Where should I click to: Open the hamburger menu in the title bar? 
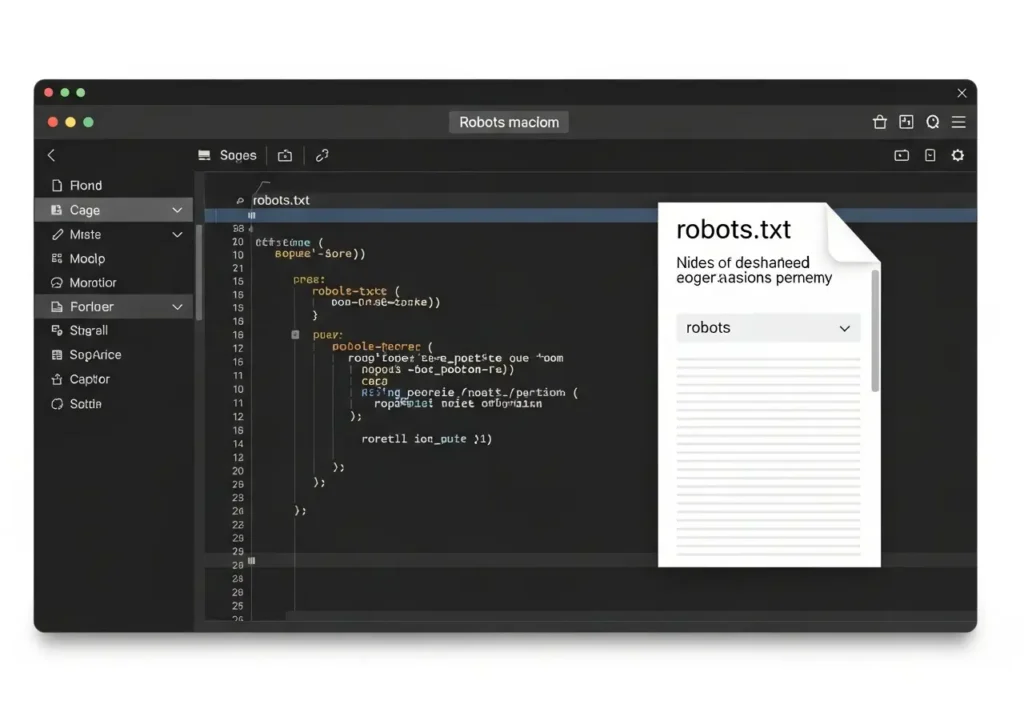coord(958,121)
